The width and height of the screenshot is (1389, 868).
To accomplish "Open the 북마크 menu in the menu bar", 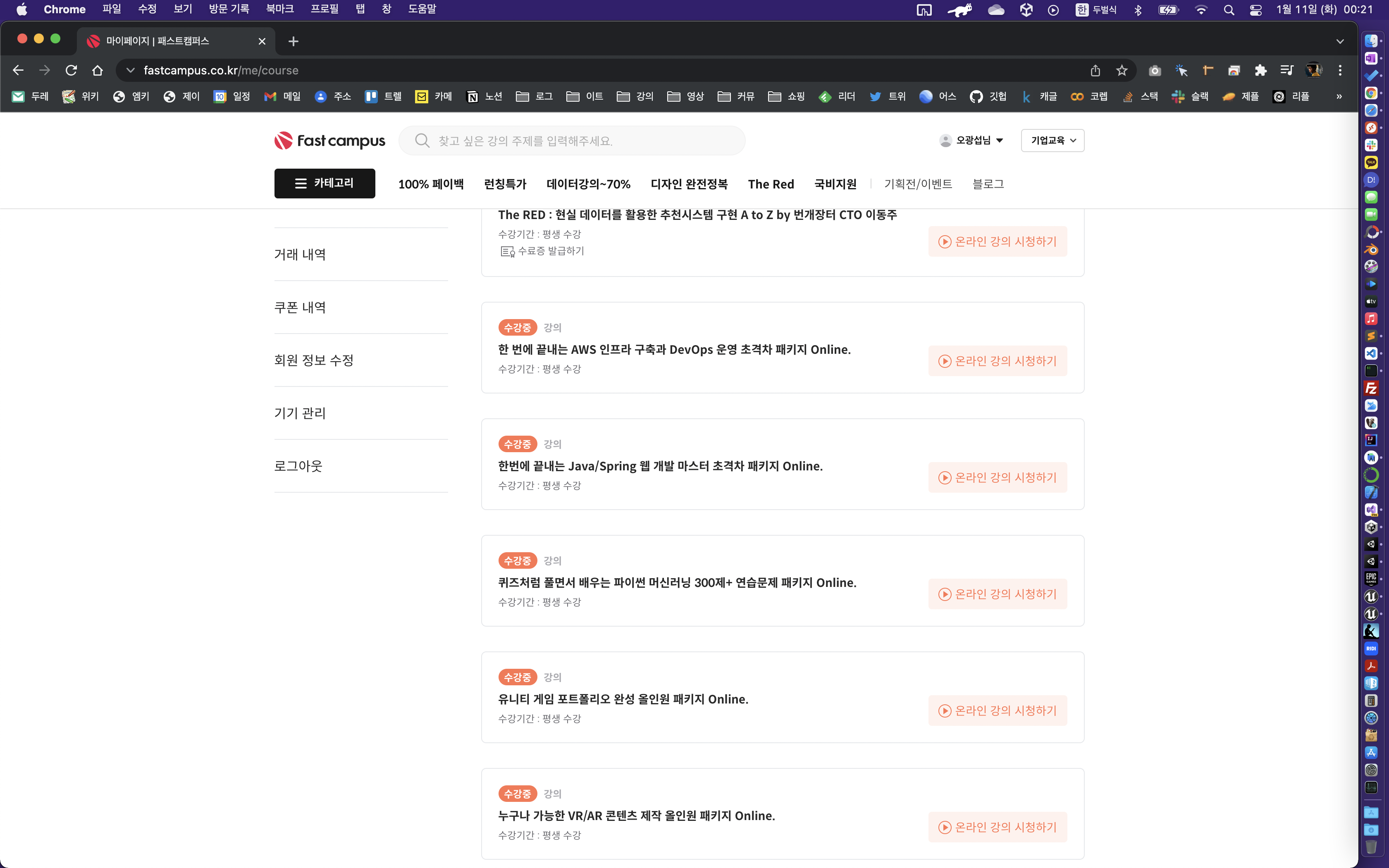I will coord(279,9).
